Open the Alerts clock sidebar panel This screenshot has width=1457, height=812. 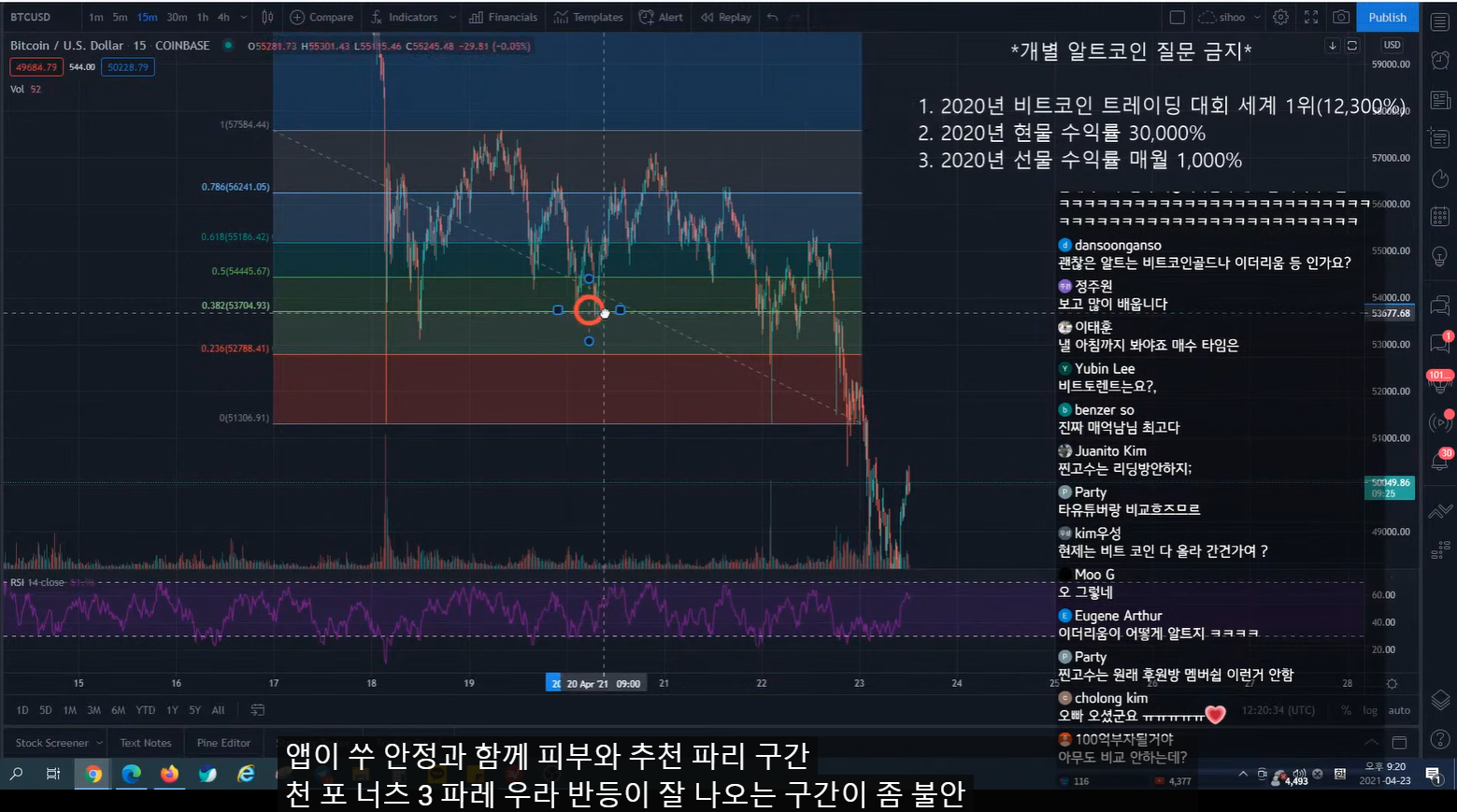(1440, 60)
